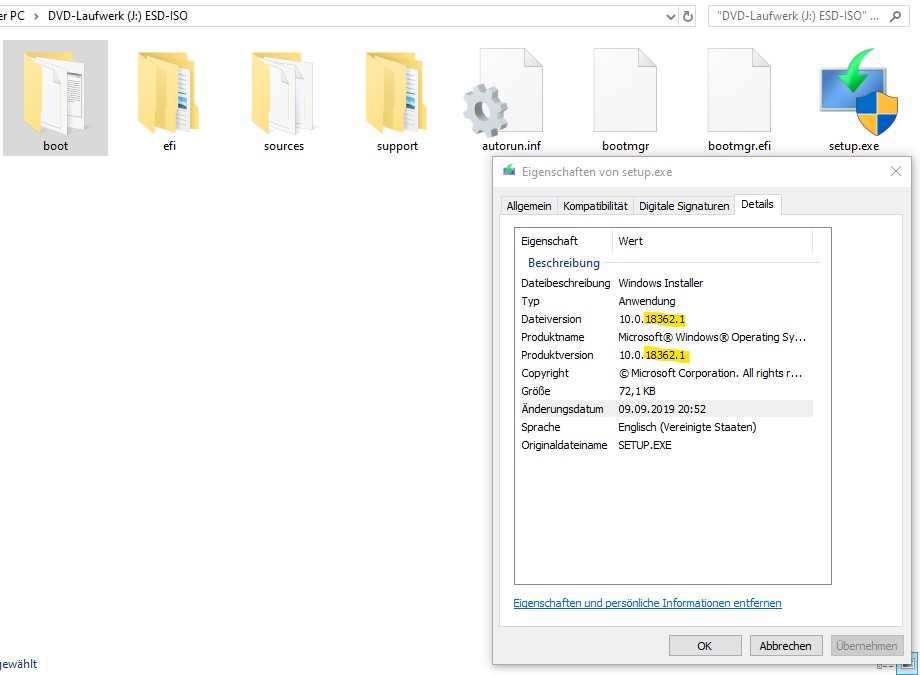The width and height of the screenshot is (920, 675).
Task: Switch to the Kompatibilität tab
Action: click(595, 206)
